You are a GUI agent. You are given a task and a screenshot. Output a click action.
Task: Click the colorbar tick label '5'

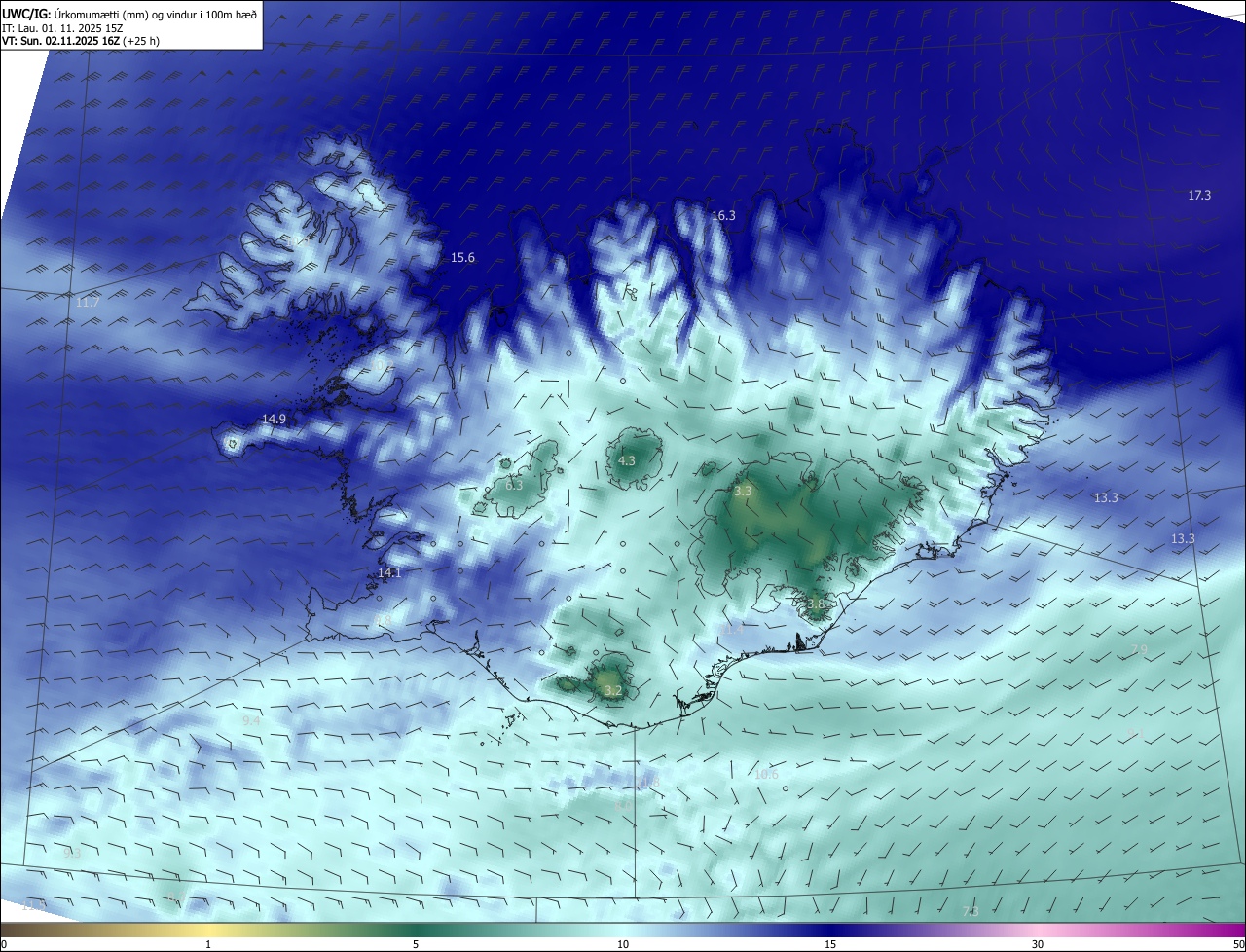click(416, 945)
